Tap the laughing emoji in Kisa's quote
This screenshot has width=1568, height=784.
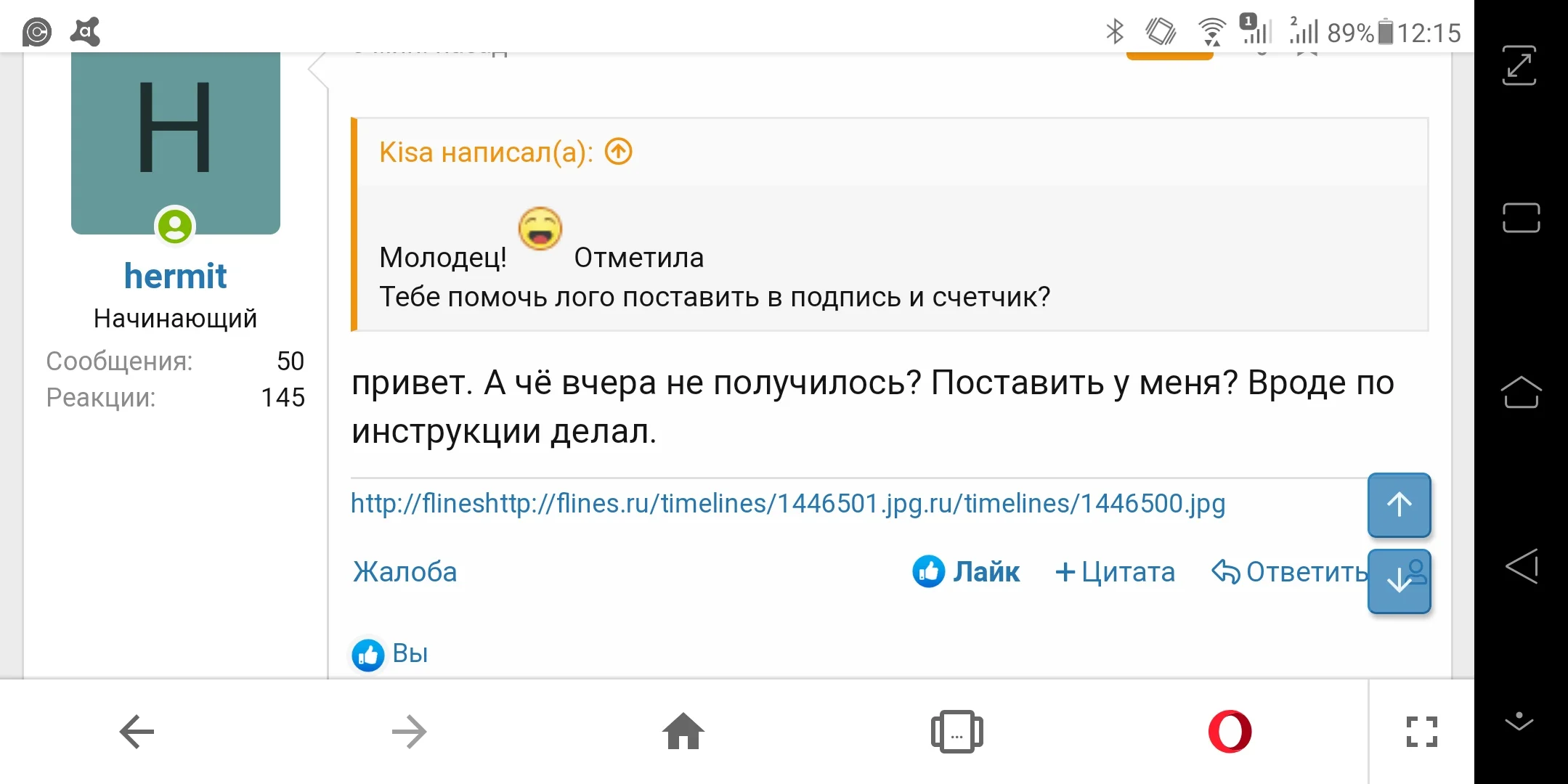pyautogui.click(x=540, y=229)
